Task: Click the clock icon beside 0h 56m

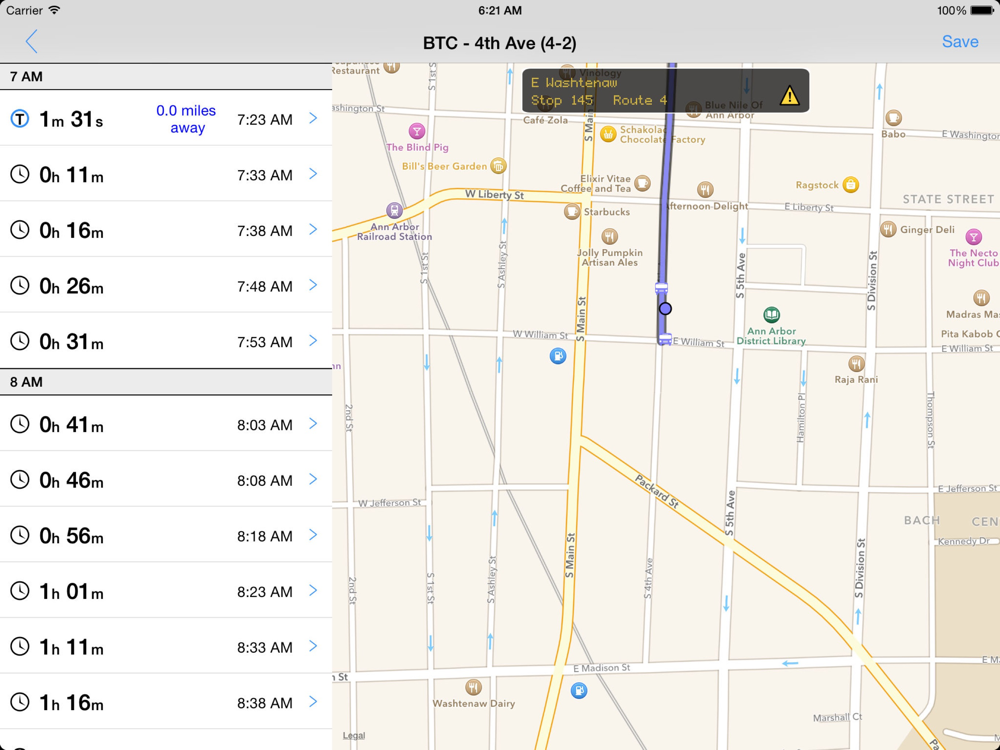Action: pyautogui.click(x=20, y=535)
